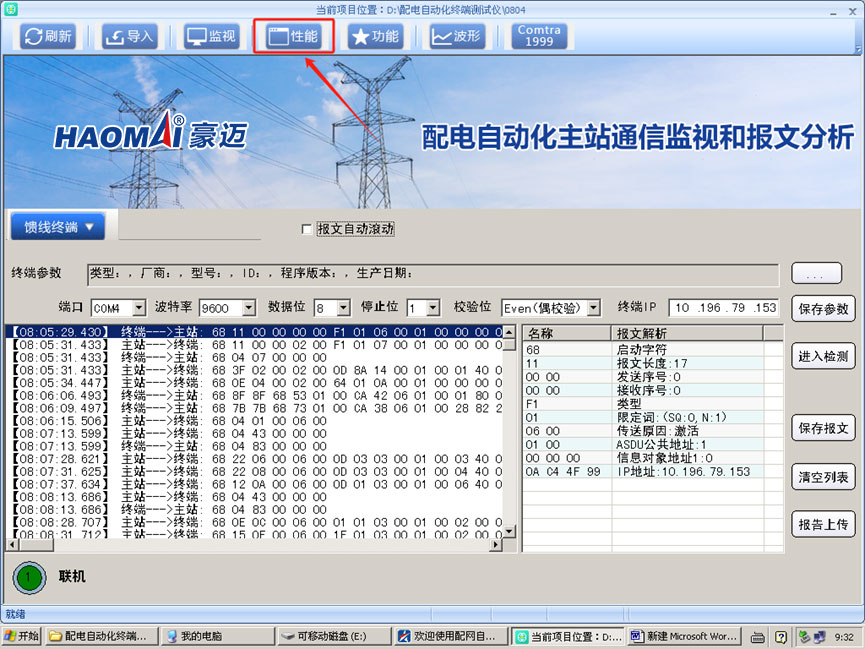
Task: Click the green 联机 connection indicator
Action: click(x=31, y=577)
